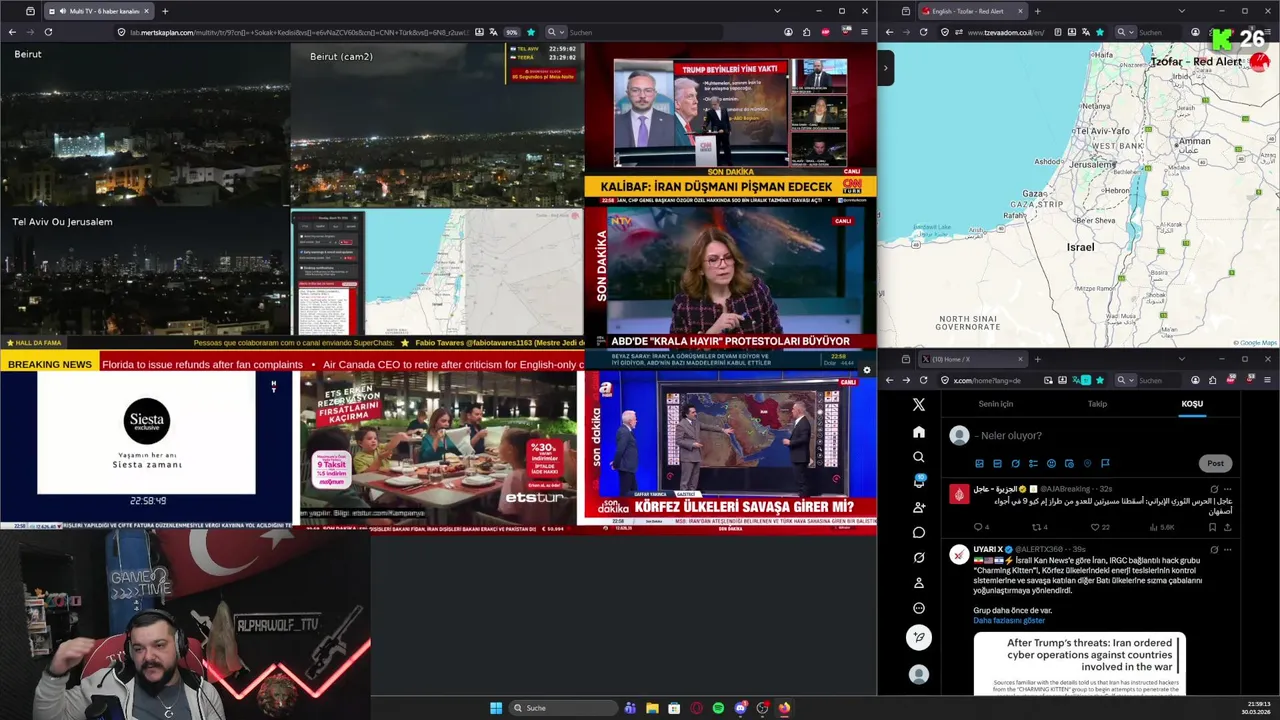Mute audio on Multi TV tab
The width and height of the screenshot is (1280, 720).
click(x=64, y=11)
